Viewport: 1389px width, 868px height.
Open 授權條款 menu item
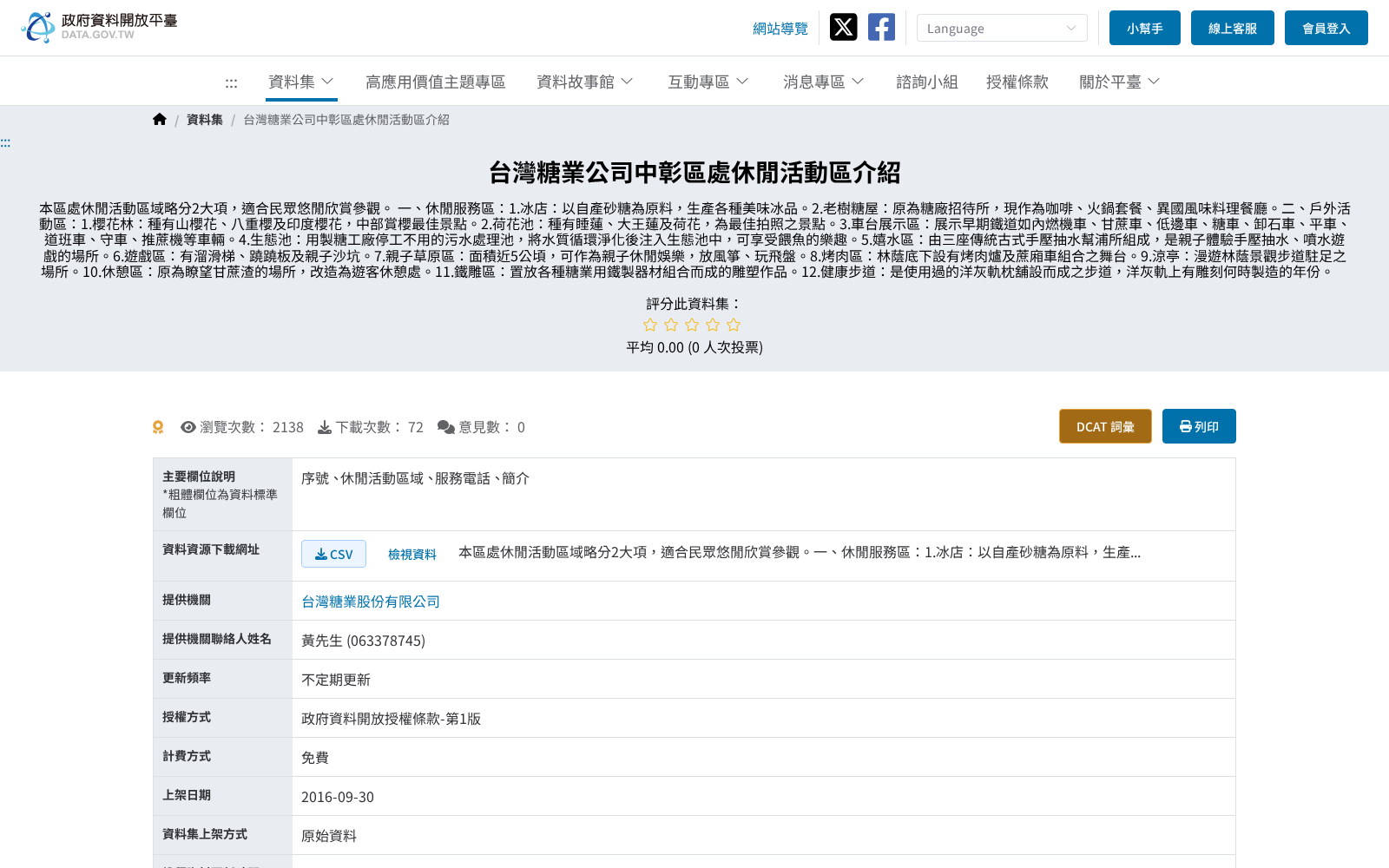(1017, 82)
